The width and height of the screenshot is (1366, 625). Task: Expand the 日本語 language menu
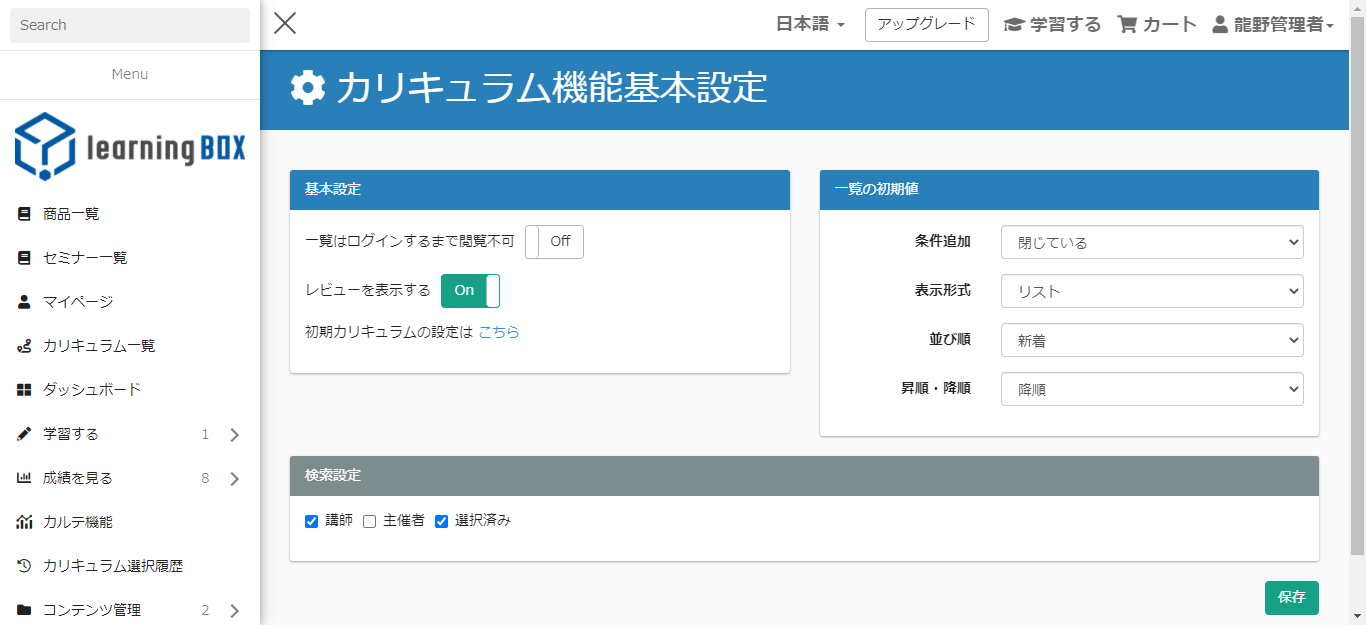pyautogui.click(x=810, y=25)
